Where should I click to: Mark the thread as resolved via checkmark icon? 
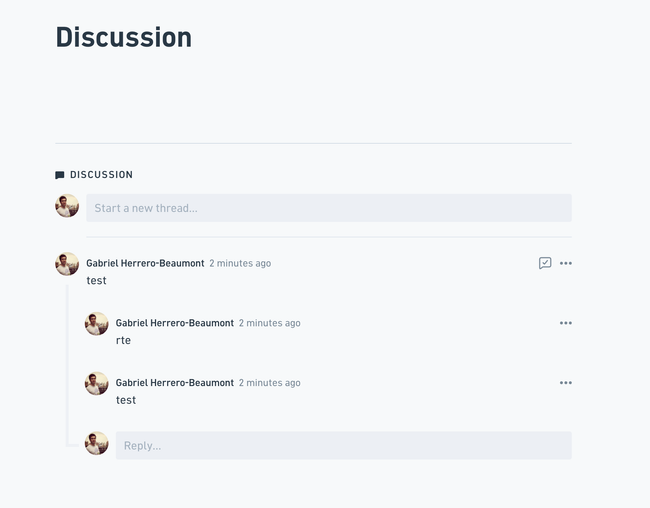click(x=545, y=263)
